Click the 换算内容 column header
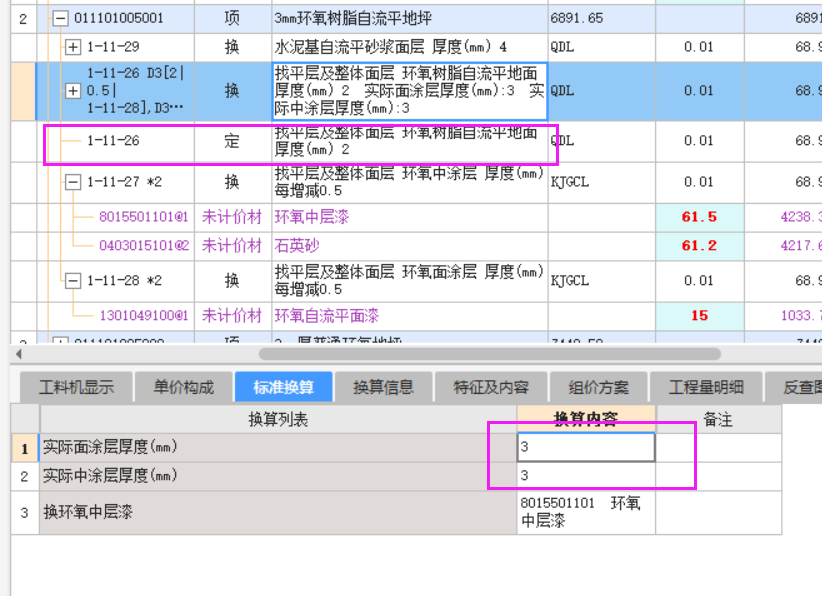This screenshot has height=596, width=822. point(586,419)
